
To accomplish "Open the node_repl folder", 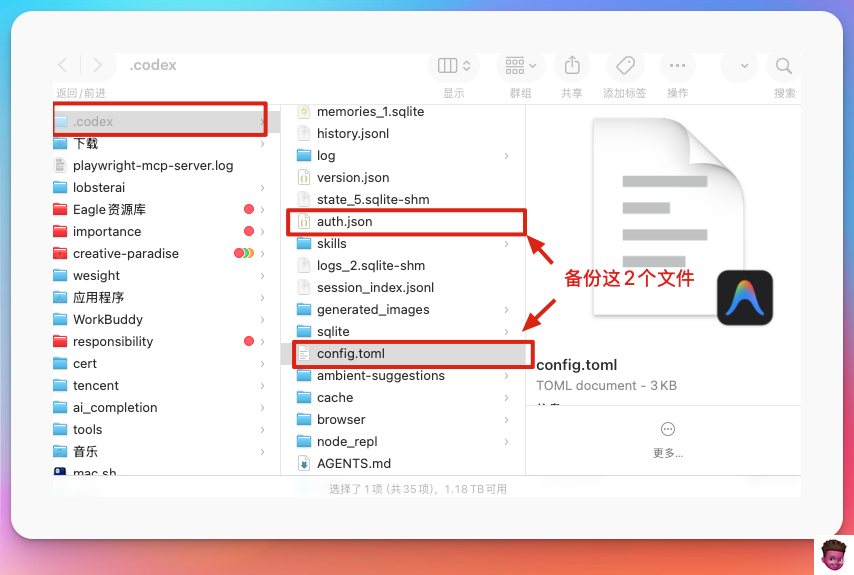I will click(x=403, y=442).
